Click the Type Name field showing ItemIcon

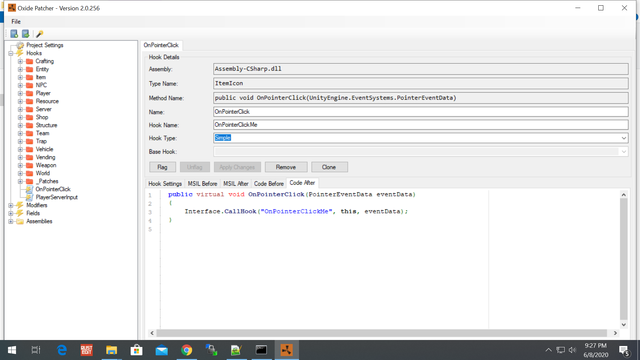(x=420, y=83)
